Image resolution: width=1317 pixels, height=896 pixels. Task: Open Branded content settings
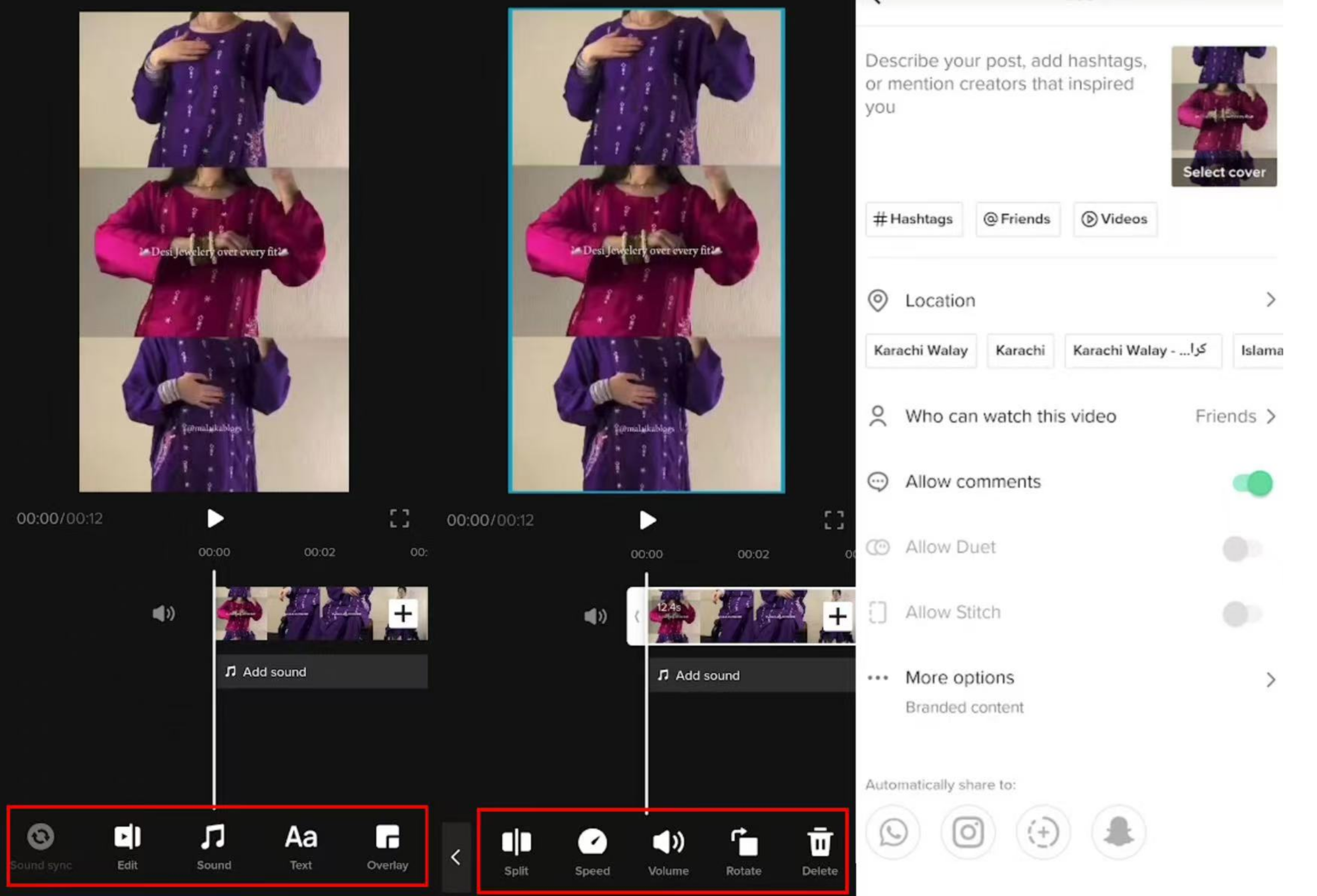pos(964,707)
